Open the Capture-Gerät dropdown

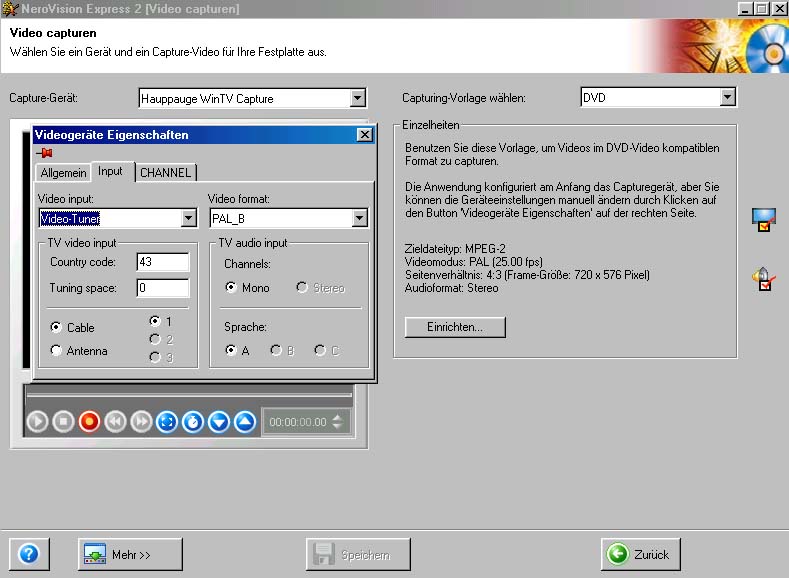(357, 98)
